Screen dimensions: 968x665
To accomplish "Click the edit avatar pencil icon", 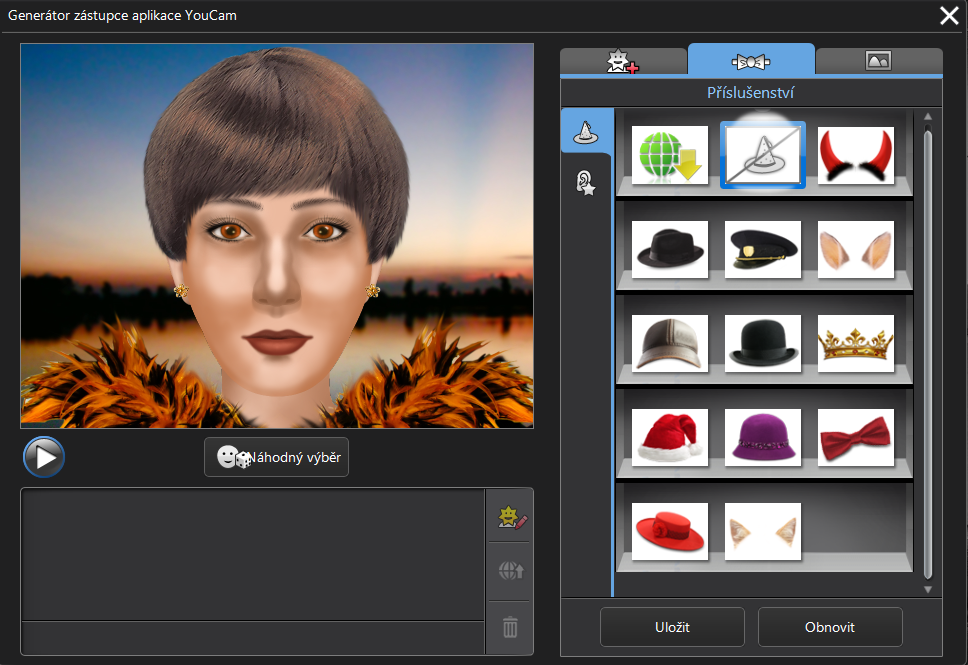I will (510, 516).
